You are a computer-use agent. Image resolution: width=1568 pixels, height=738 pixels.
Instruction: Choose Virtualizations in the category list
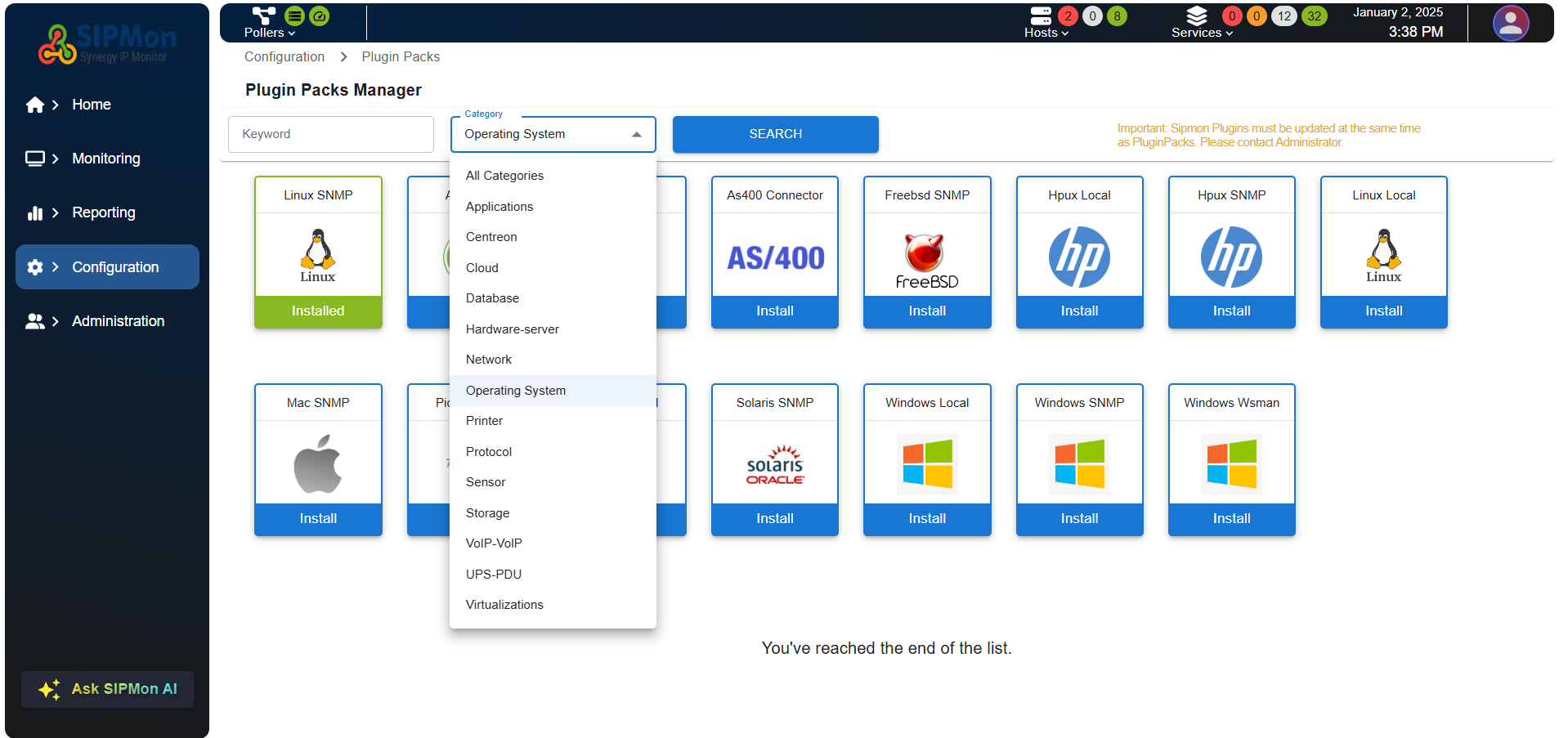click(504, 605)
